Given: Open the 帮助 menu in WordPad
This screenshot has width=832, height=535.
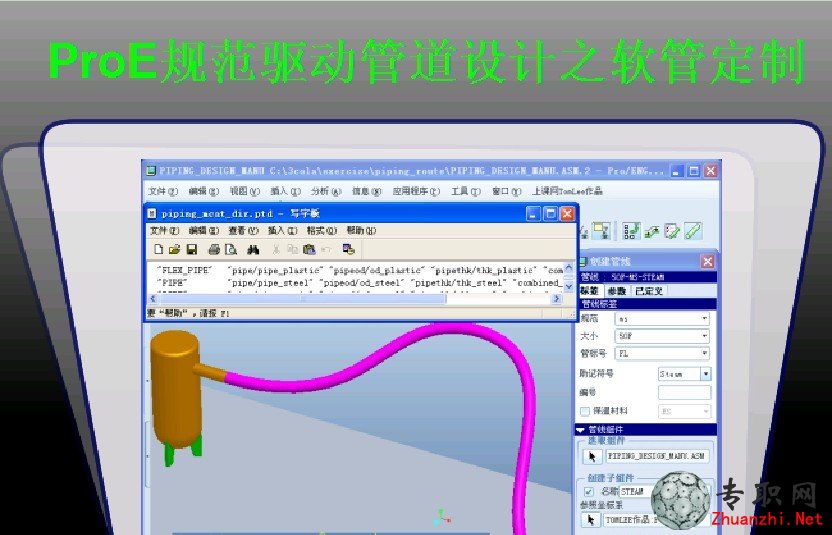Looking at the screenshot, I should [361, 230].
